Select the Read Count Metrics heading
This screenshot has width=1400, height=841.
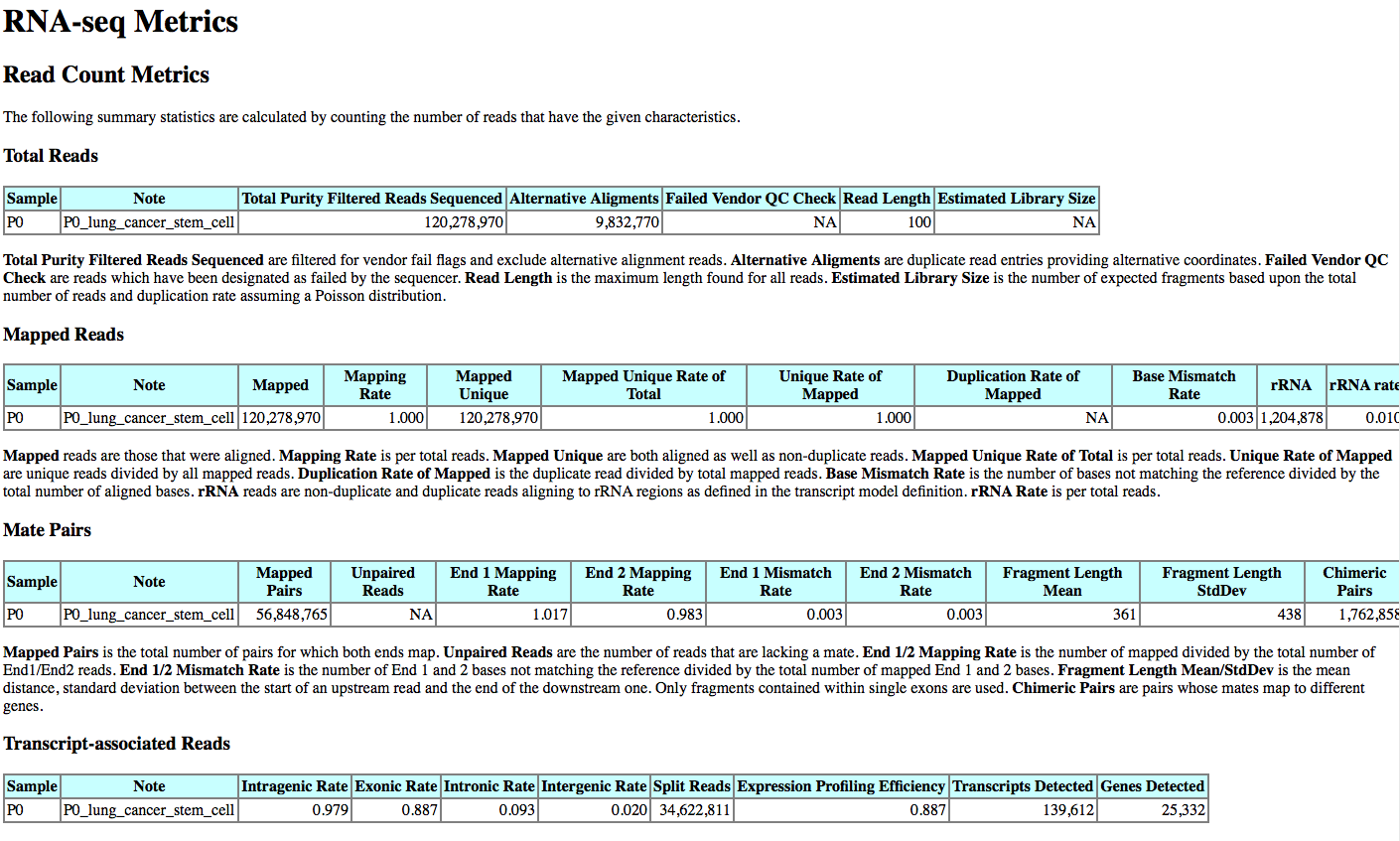click(104, 74)
